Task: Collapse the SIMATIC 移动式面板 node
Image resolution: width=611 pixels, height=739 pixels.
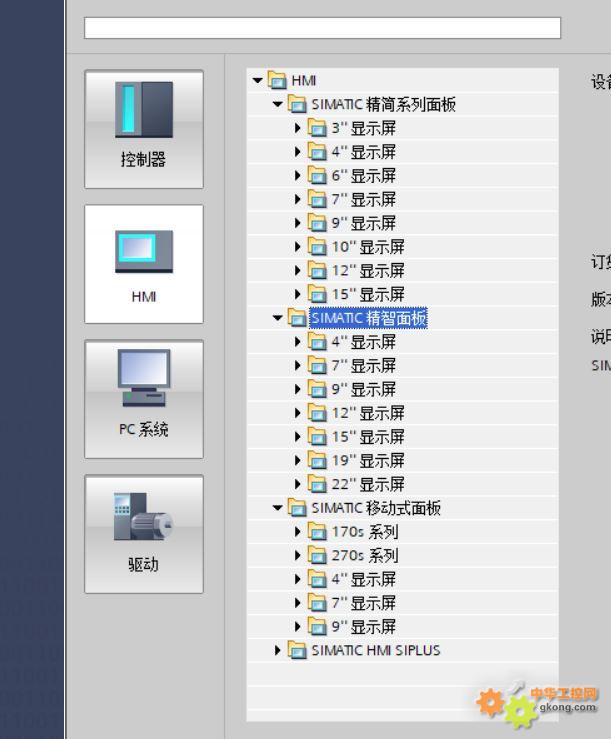Action: pos(278,508)
